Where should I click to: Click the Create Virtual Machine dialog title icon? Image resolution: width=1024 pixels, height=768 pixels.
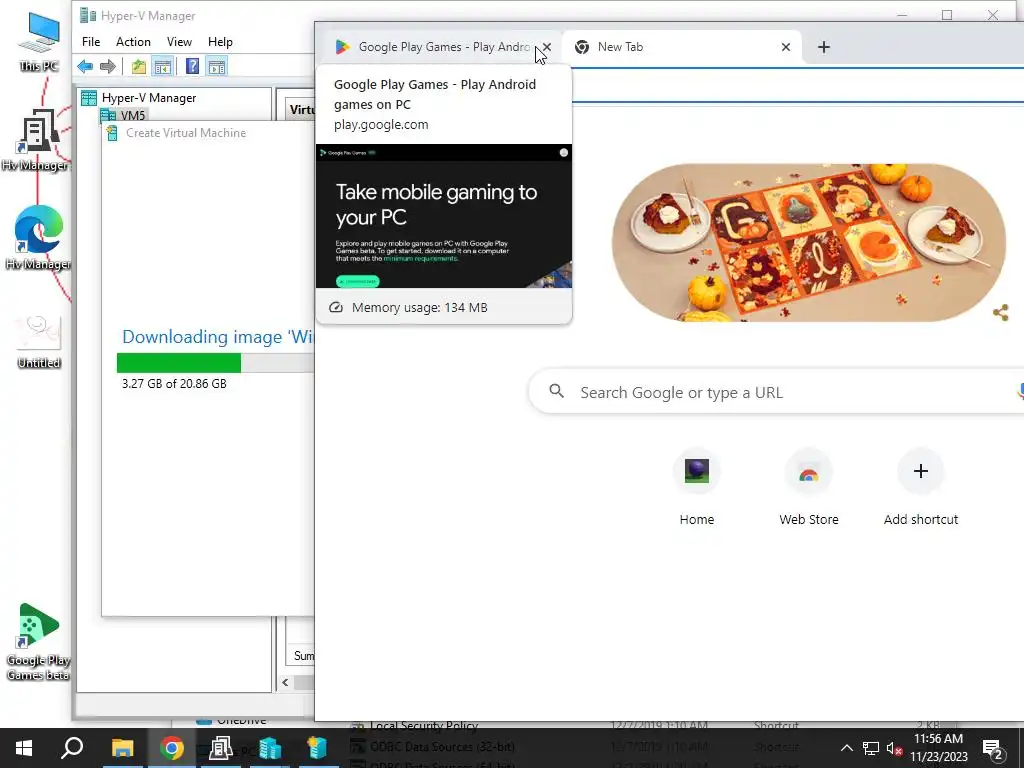pos(112,133)
